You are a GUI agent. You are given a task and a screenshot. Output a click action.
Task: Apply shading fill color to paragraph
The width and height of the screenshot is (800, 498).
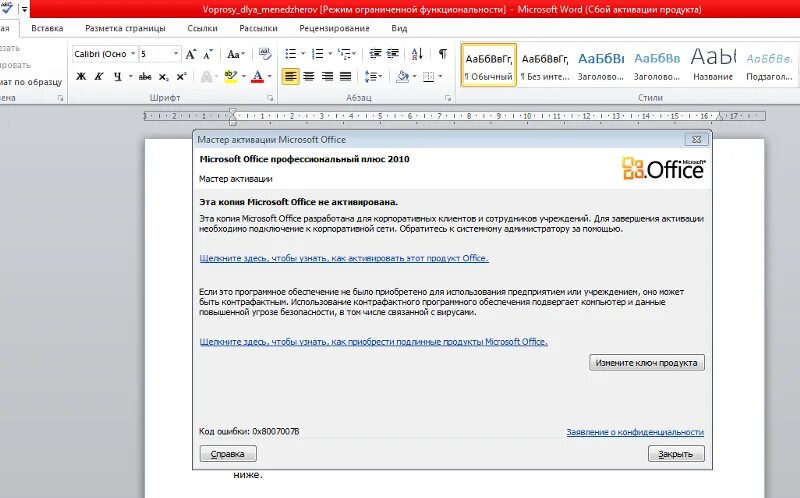pyautogui.click(x=403, y=77)
